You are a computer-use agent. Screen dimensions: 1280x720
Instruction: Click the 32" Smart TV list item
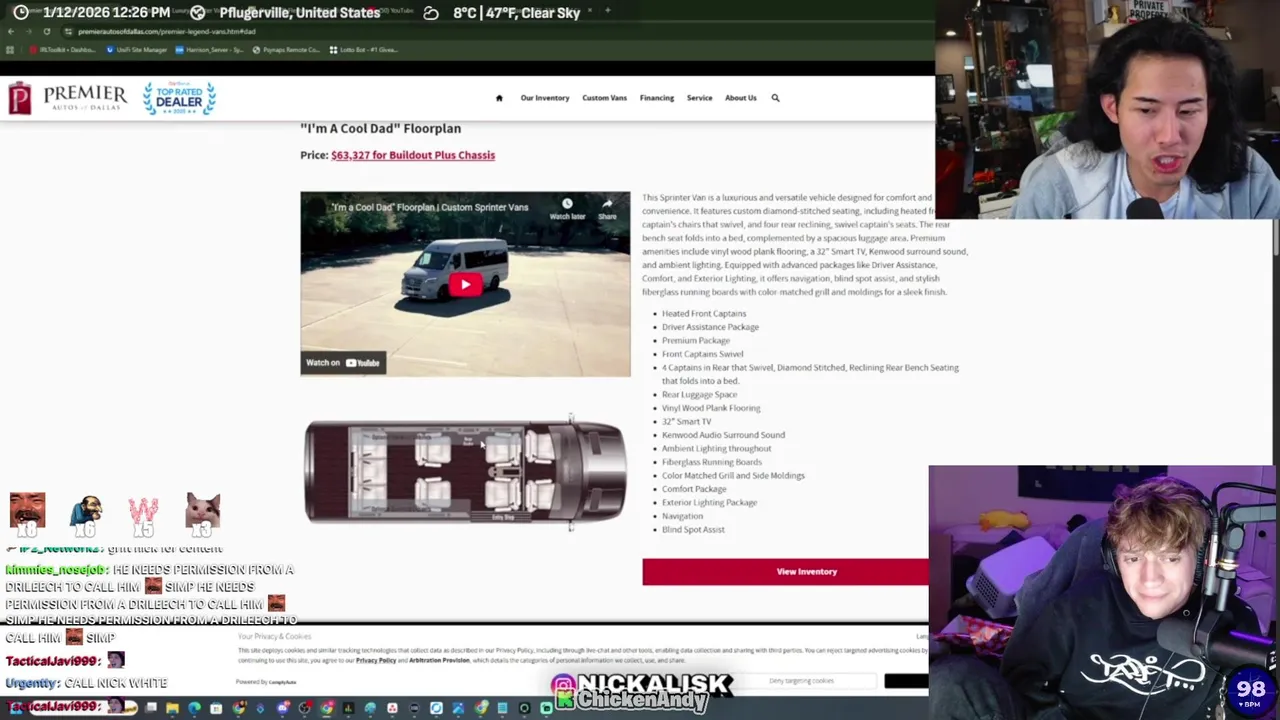686,421
